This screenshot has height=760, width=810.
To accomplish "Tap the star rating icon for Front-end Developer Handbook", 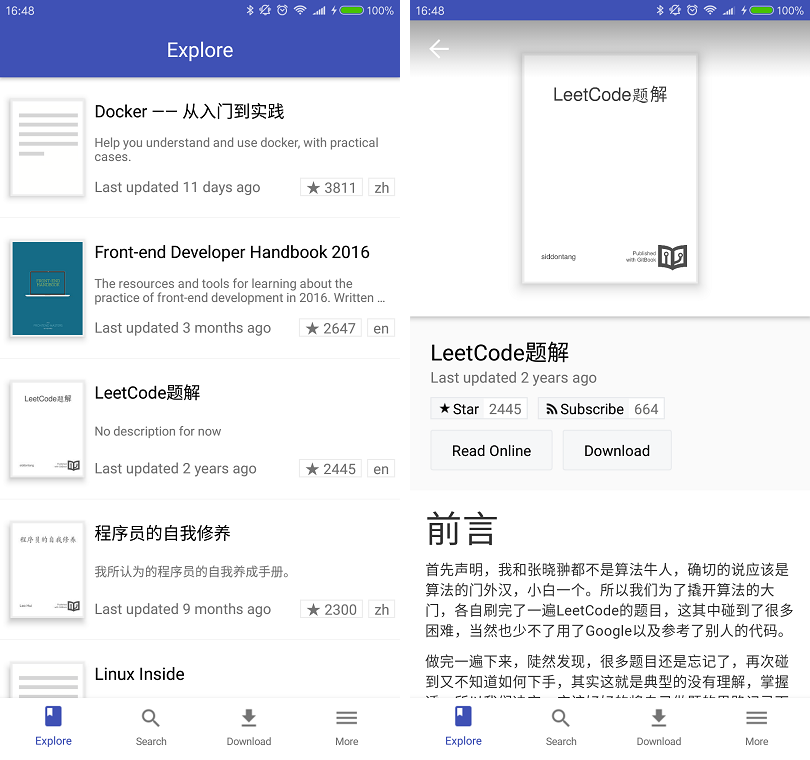I will coord(312,328).
